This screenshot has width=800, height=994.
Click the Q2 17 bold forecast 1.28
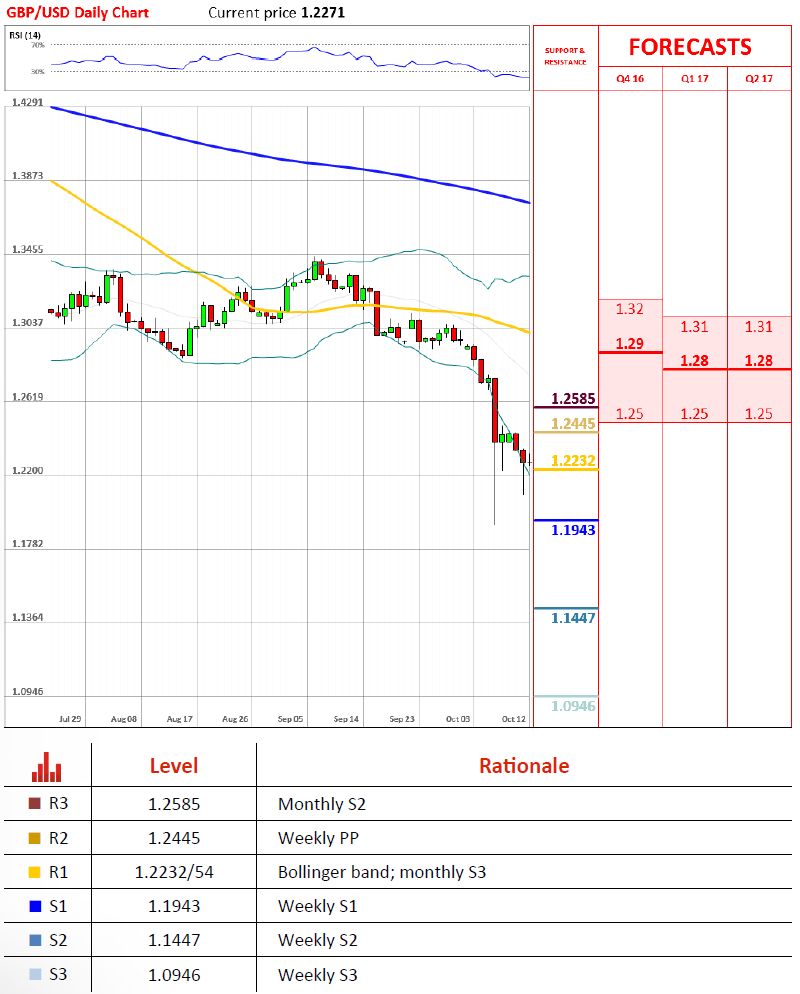tap(759, 361)
